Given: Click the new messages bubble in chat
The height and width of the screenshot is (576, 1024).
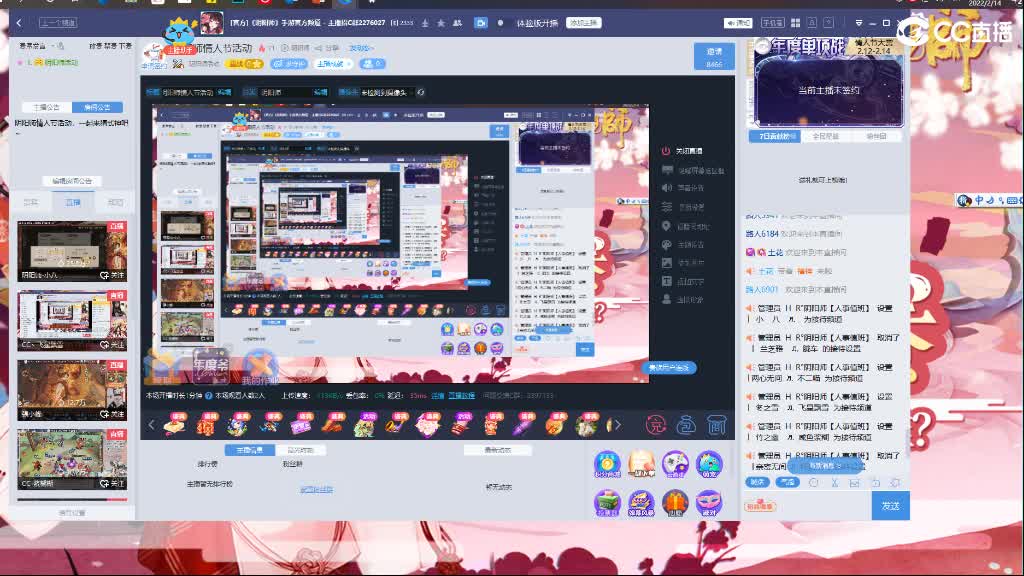Looking at the screenshot, I should pos(825,466).
